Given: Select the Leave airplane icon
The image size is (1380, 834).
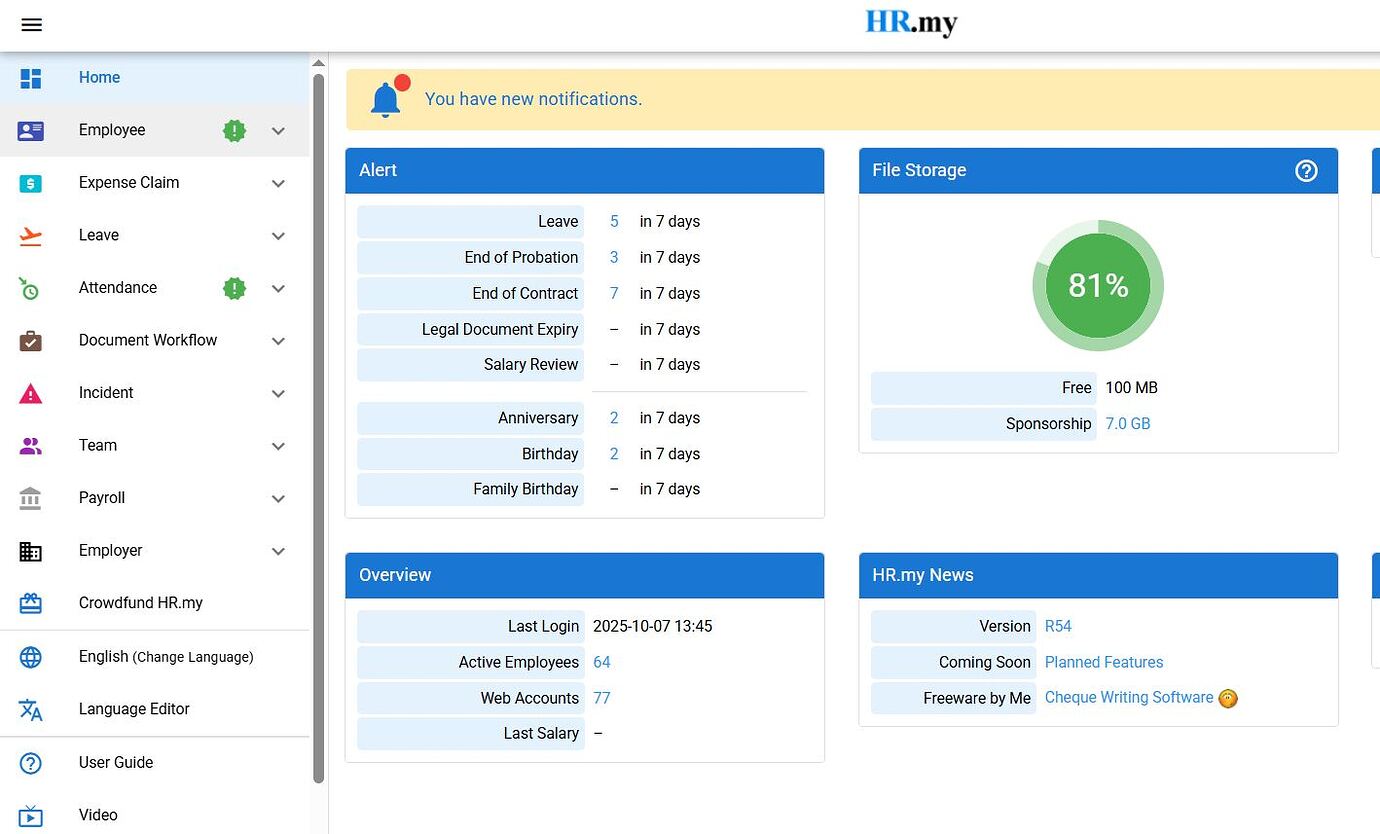Looking at the screenshot, I should 30,235.
